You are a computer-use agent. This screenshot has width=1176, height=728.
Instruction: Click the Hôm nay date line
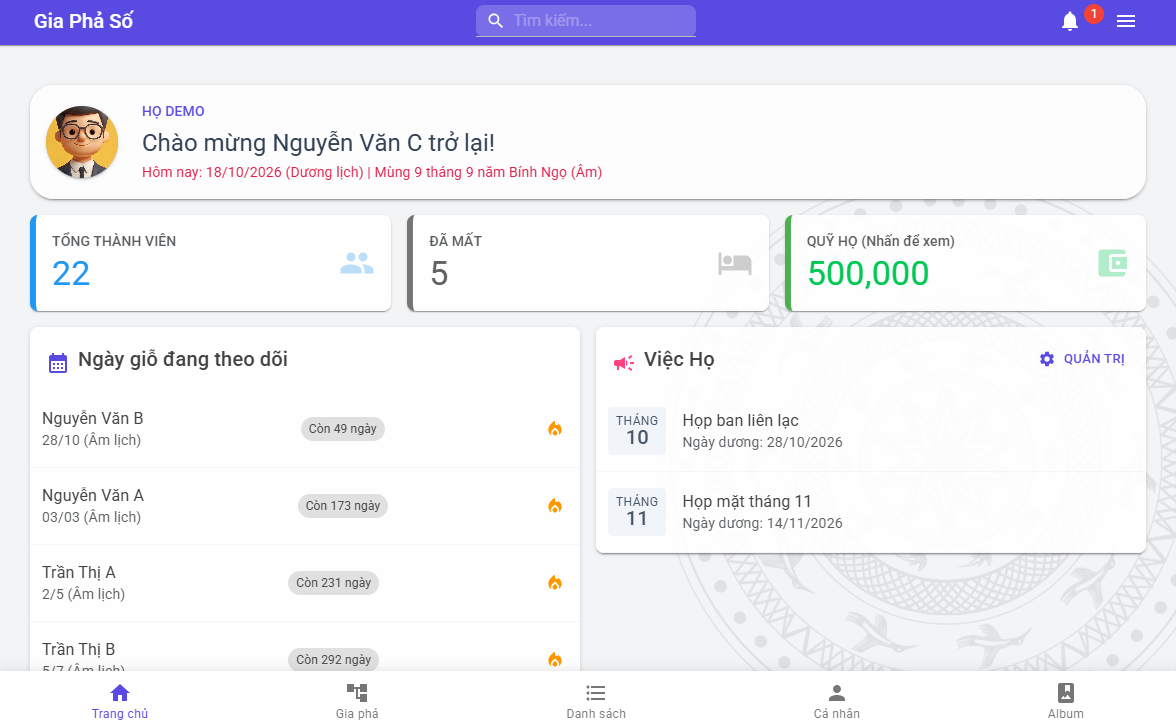(x=372, y=172)
